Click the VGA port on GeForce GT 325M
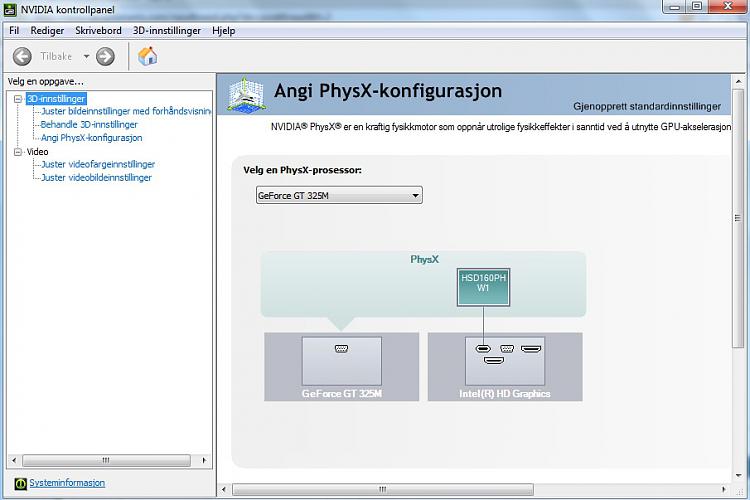The width and height of the screenshot is (750, 500). 342,349
